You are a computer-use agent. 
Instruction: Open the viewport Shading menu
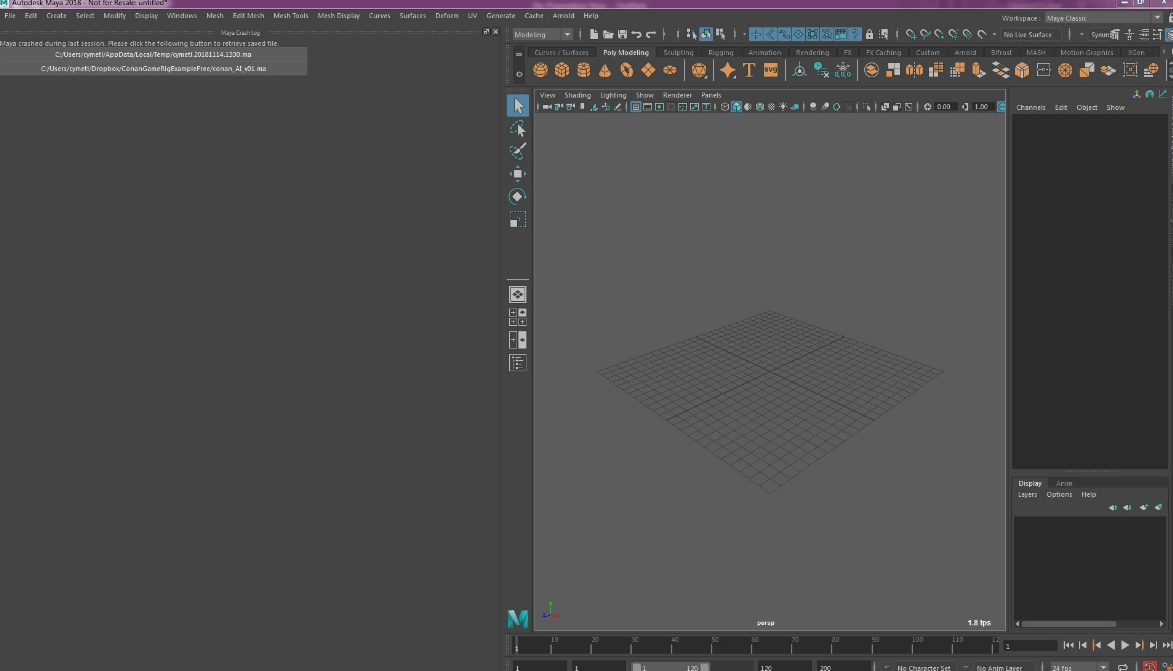coord(577,96)
